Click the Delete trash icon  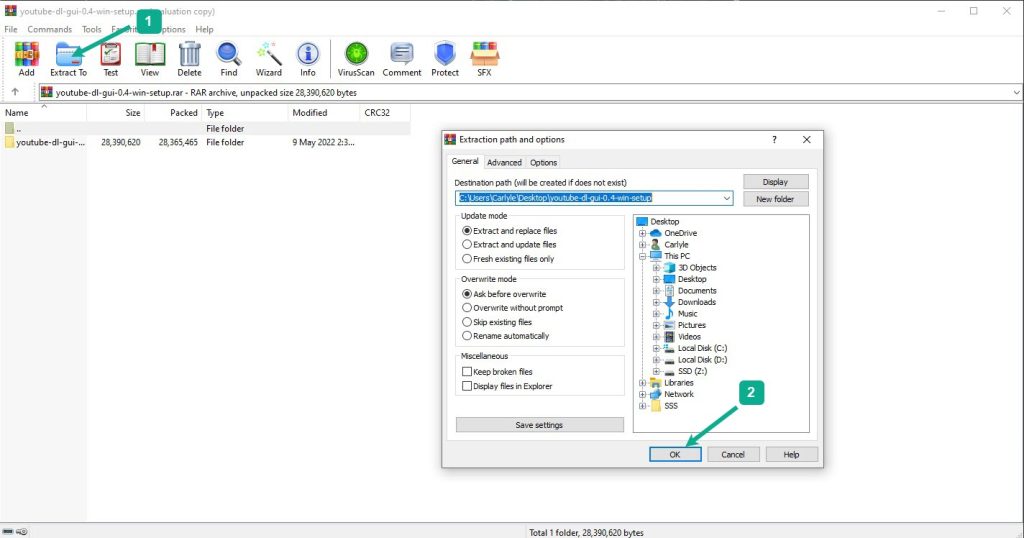click(189, 59)
